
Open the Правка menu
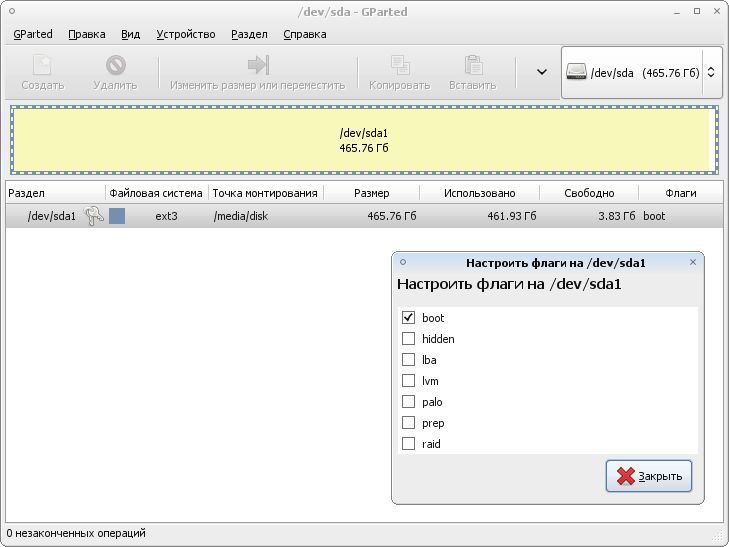[x=87, y=34]
